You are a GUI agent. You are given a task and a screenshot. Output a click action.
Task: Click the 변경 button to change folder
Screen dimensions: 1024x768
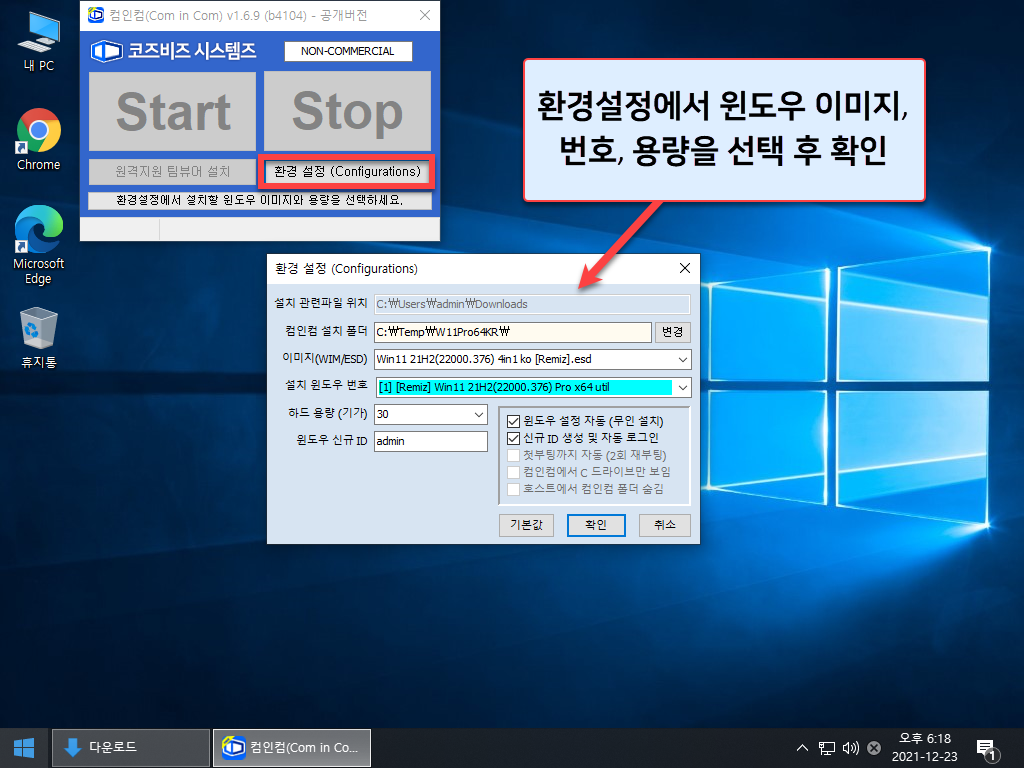point(673,332)
